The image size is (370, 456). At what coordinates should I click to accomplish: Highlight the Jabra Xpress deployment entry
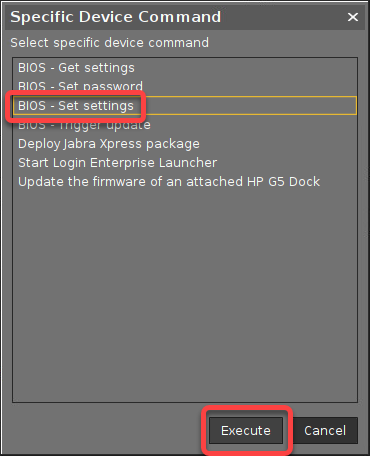185,144
